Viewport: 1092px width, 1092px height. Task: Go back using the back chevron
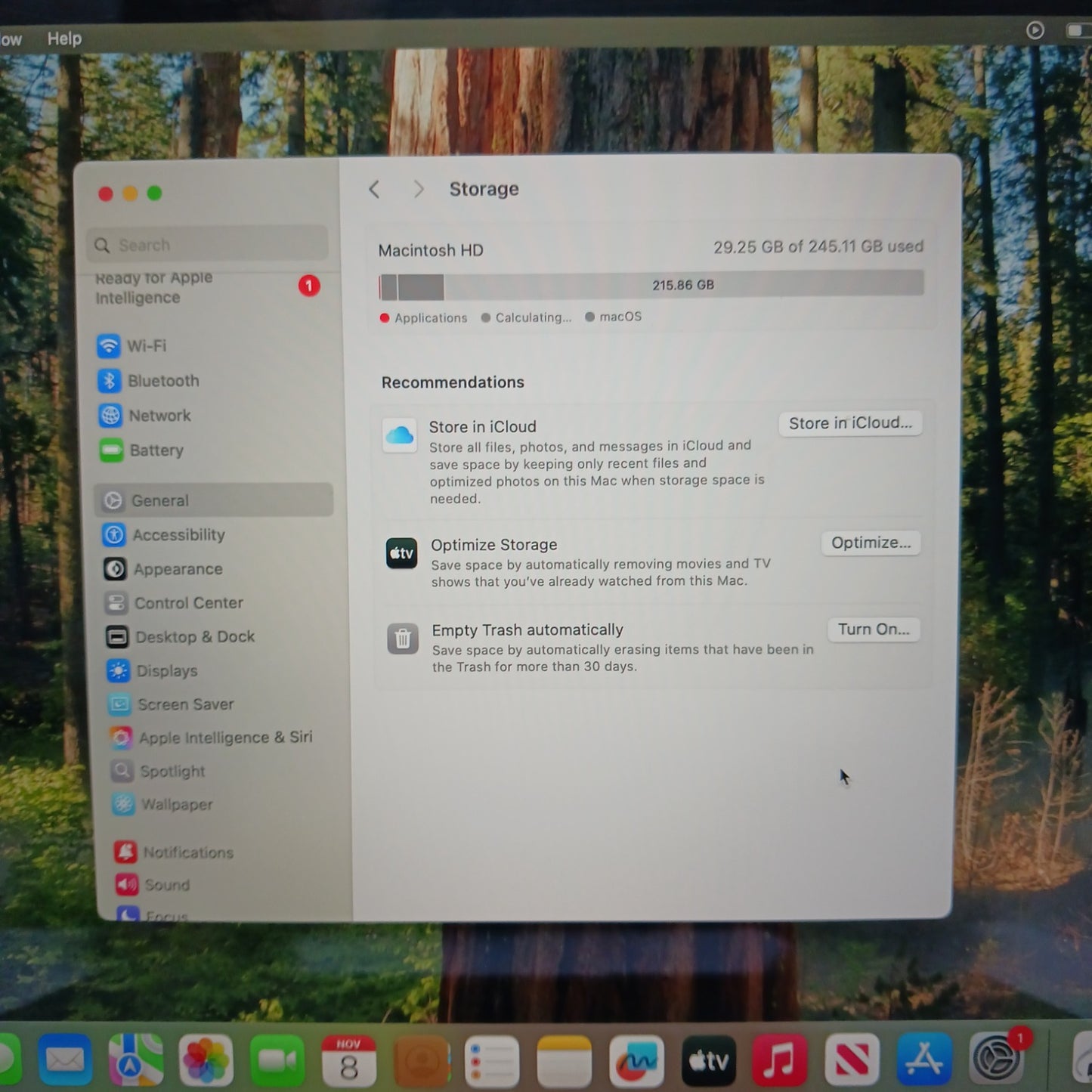pos(374,189)
